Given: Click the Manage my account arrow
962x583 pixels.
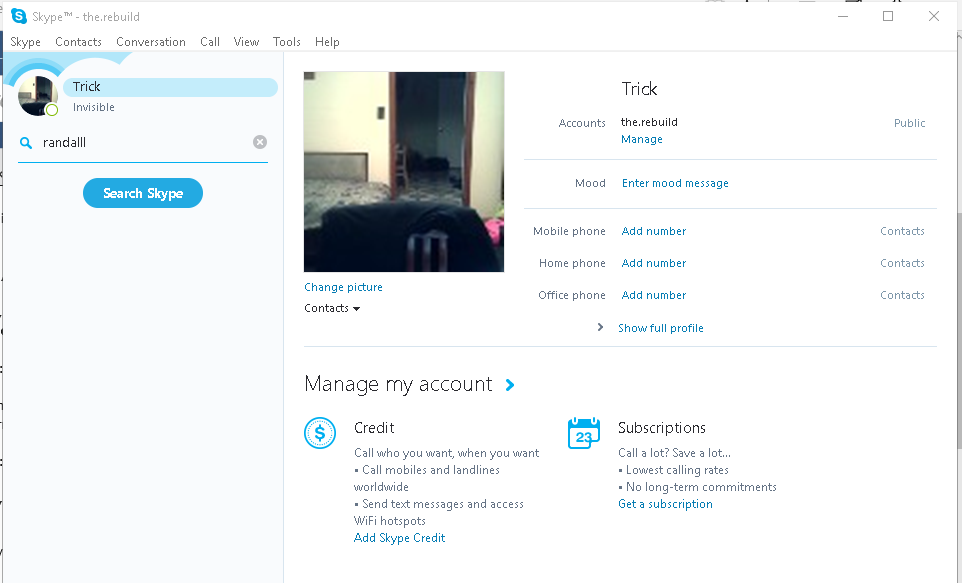Looking at the screenshot, I should [x=510, y=385].
